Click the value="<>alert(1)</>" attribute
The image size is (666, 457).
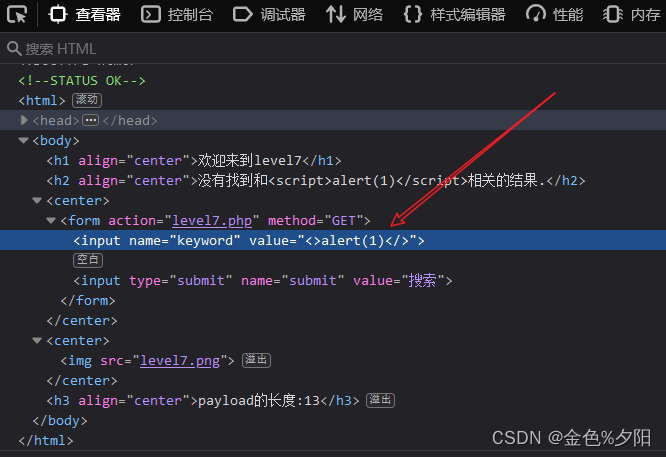(x=333, y=240)
